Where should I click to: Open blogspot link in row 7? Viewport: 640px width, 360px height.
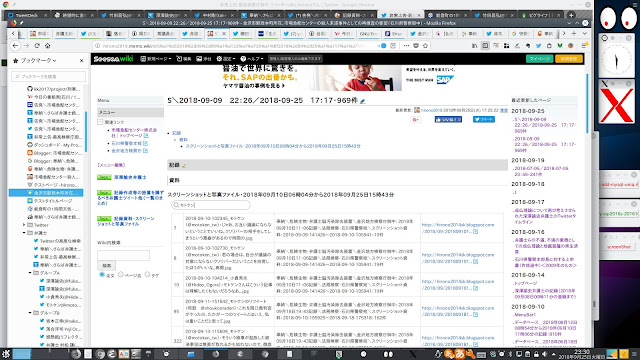(x=458, y=228)
